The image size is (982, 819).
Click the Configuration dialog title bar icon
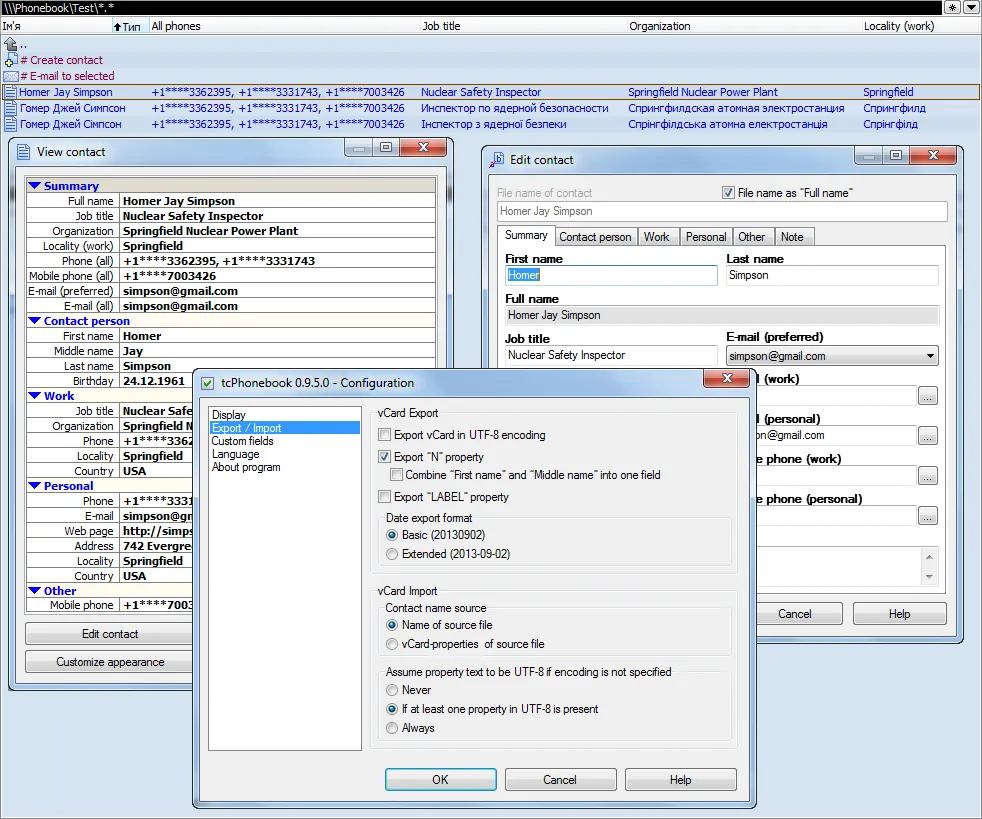(x=208, y=383)
